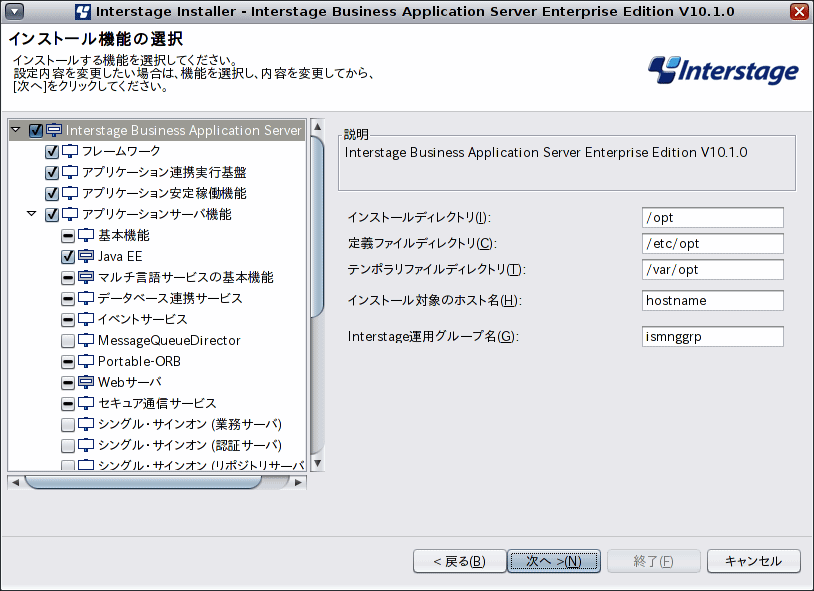
Task: Uncheck the アプリケーション安定稼働機能 checkbox
Action: tap(52, 194)
